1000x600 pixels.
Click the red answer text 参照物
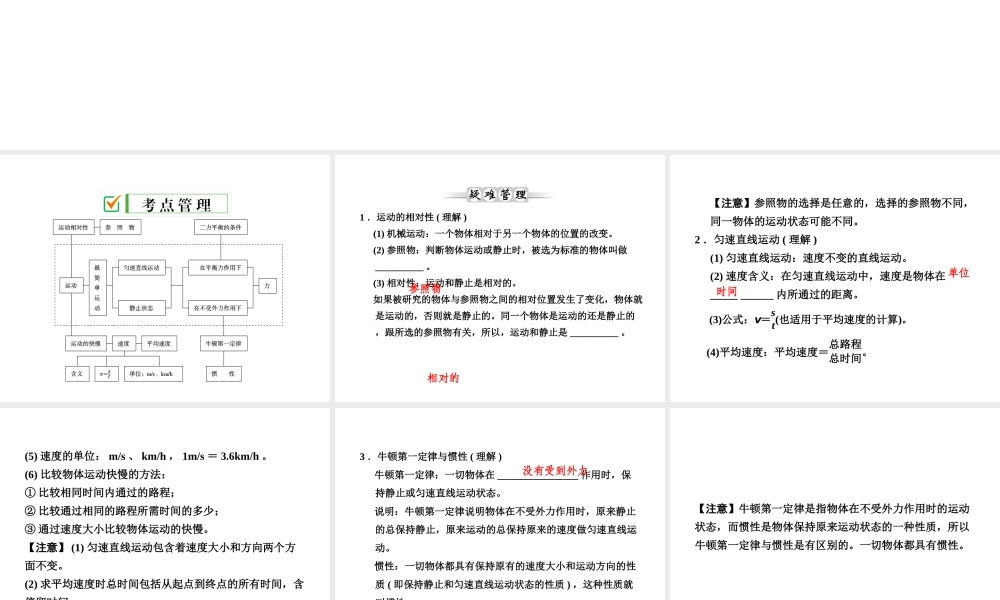coord(425,288)
